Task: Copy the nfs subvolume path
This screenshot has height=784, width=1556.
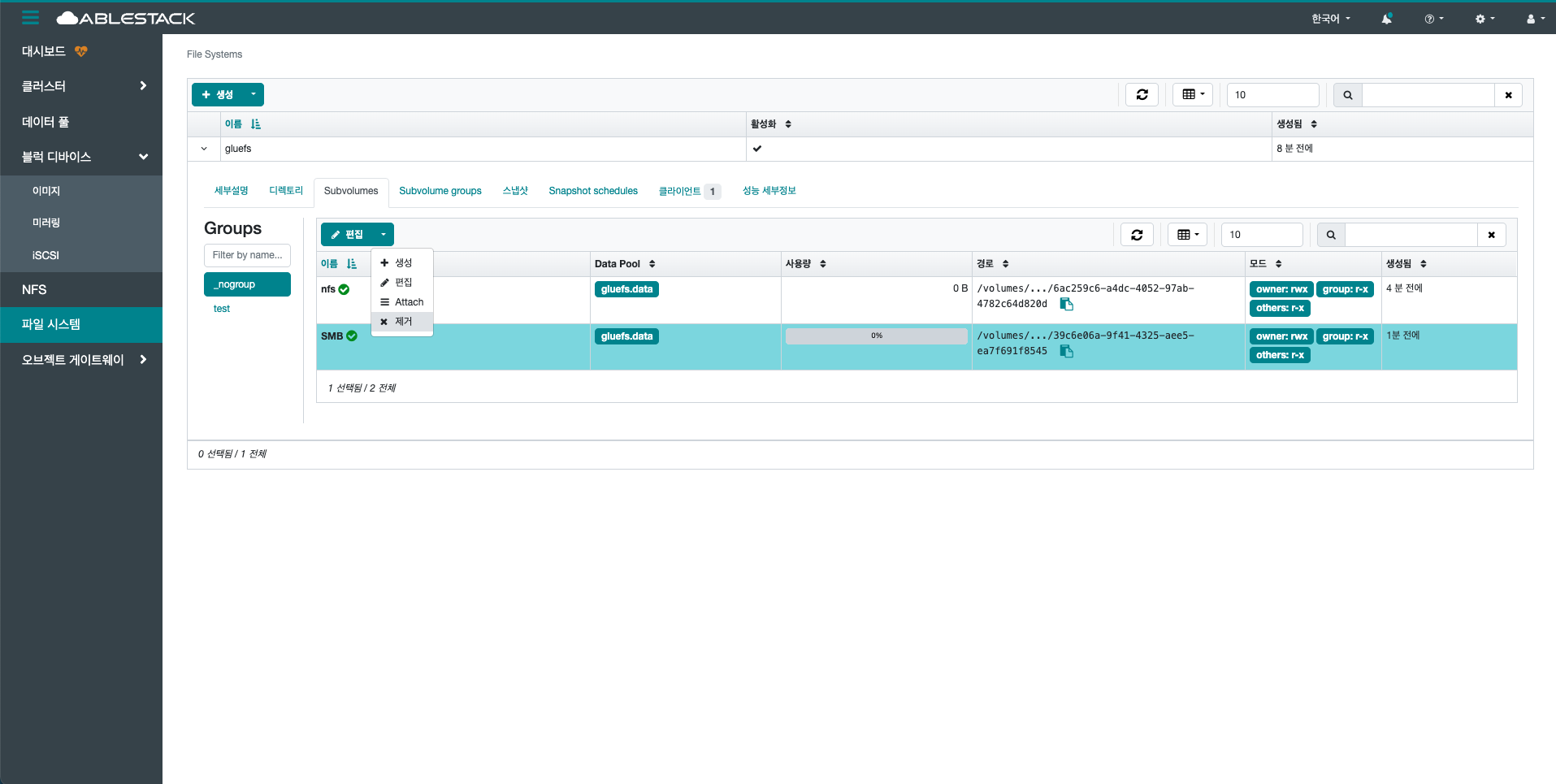Action: coord(1067,304)
